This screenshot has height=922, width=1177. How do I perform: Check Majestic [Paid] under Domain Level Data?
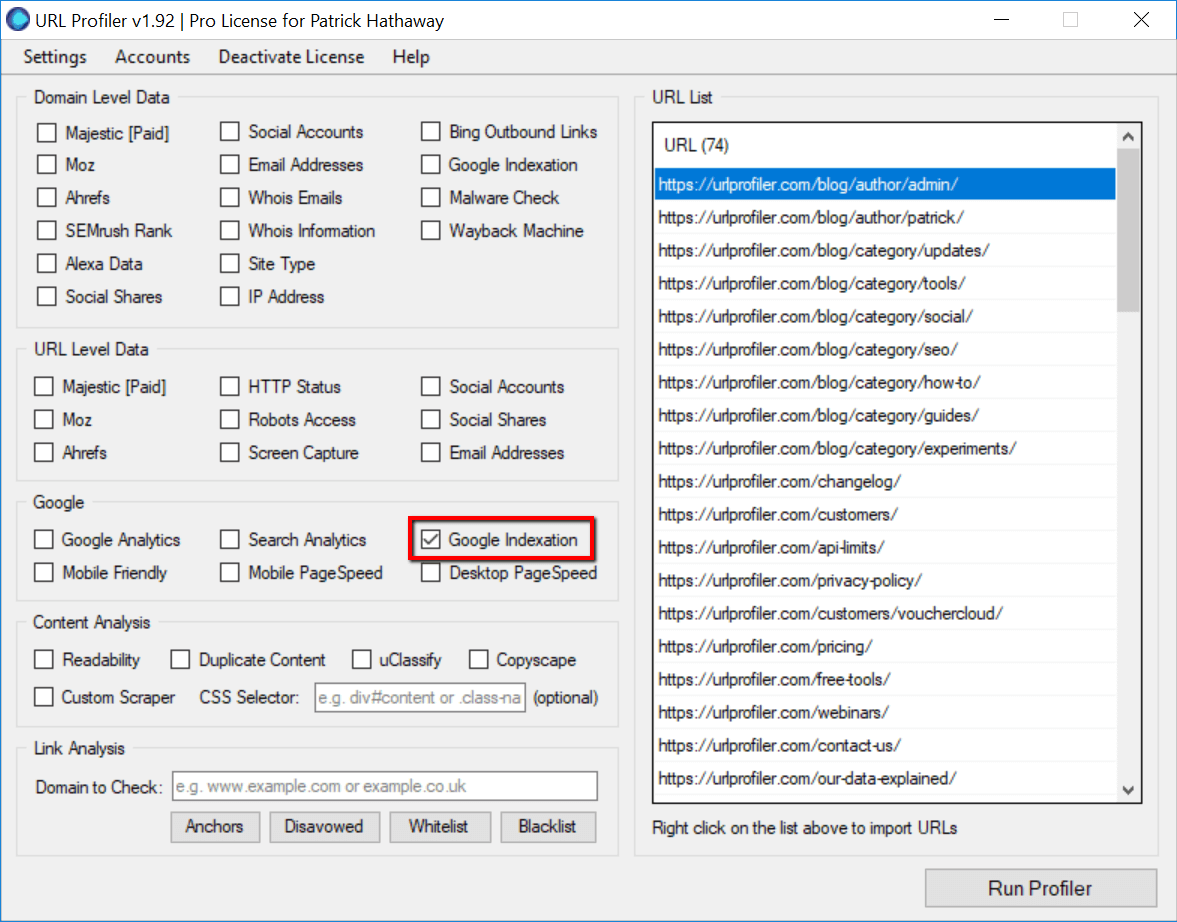(x=46, y=131)
